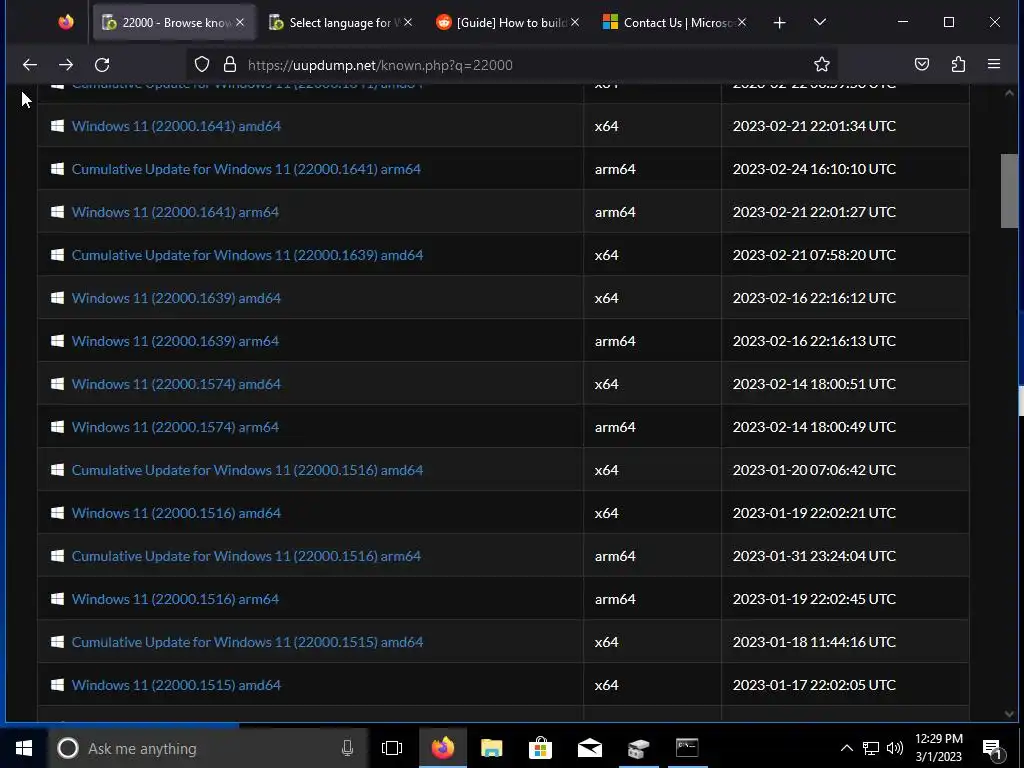Viewport: 1024px width, 768px height.
Task: Open Mail app from the taskbar
Action: tap(590, 748)
